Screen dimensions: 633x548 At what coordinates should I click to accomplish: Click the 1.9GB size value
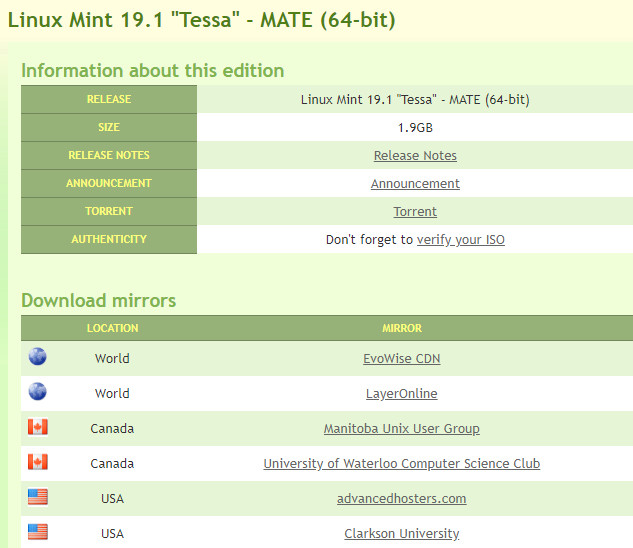[415, 128]
